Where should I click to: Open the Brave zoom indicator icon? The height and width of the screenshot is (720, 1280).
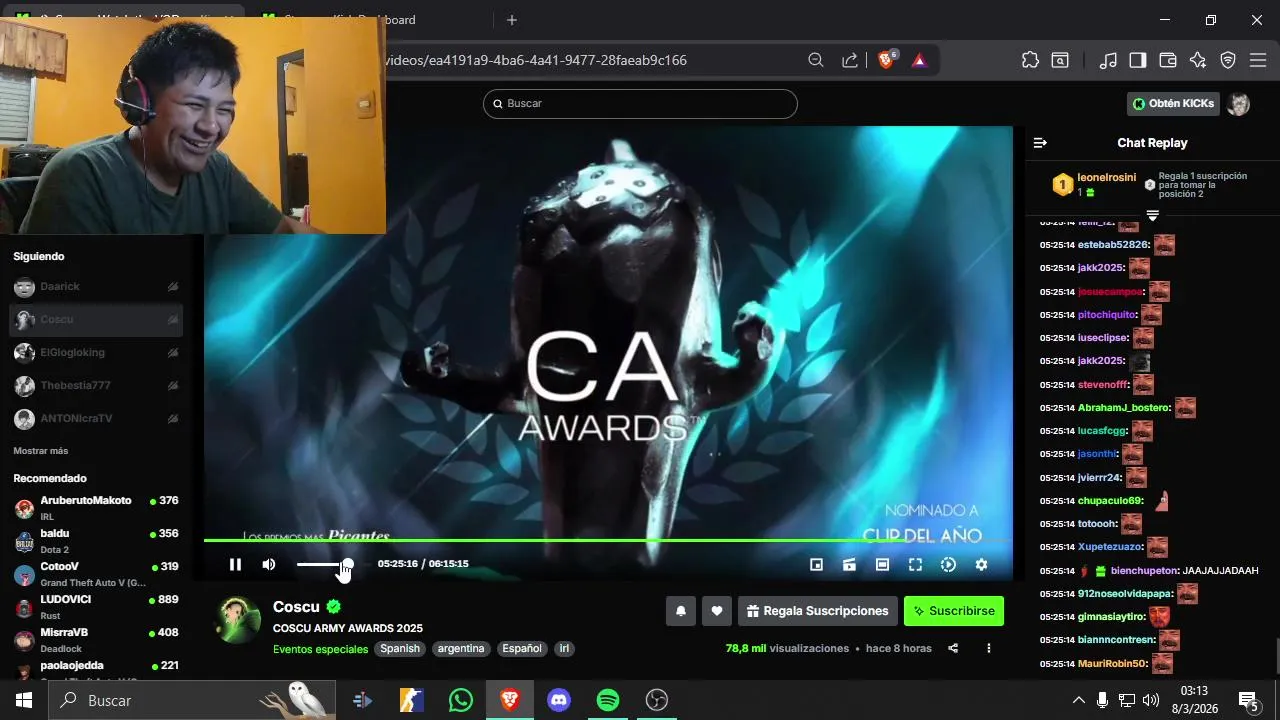pos(816,60)
